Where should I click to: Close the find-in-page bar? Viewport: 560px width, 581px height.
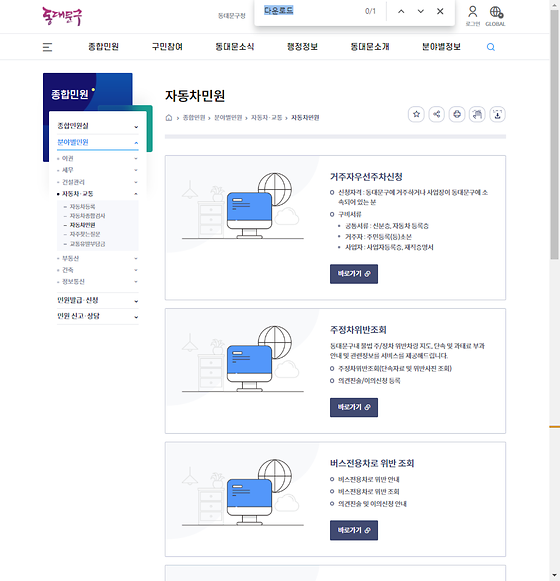tap(440, 11)
